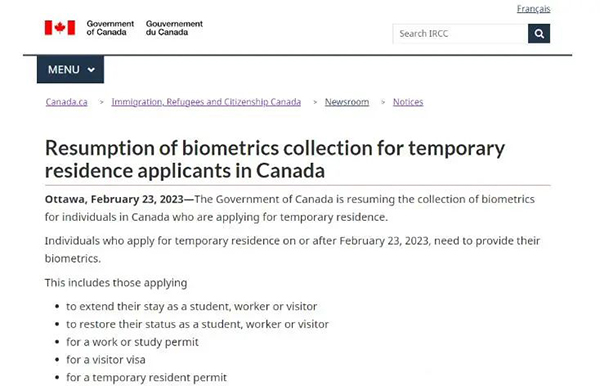Click the bullet 'for a visitor visa'
Screen dimensions: 600x386
[106, 360]
